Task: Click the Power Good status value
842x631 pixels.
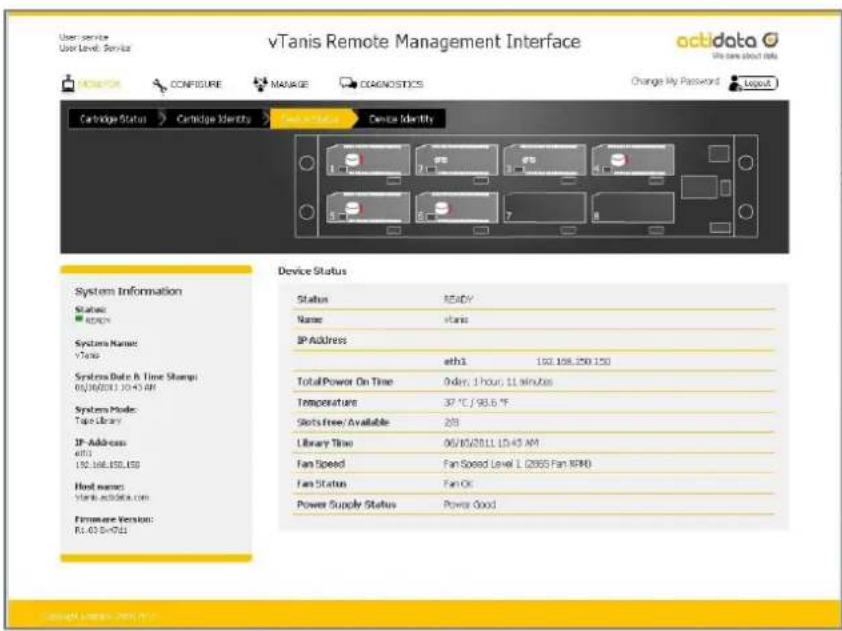Action: (x=469, y=505)
